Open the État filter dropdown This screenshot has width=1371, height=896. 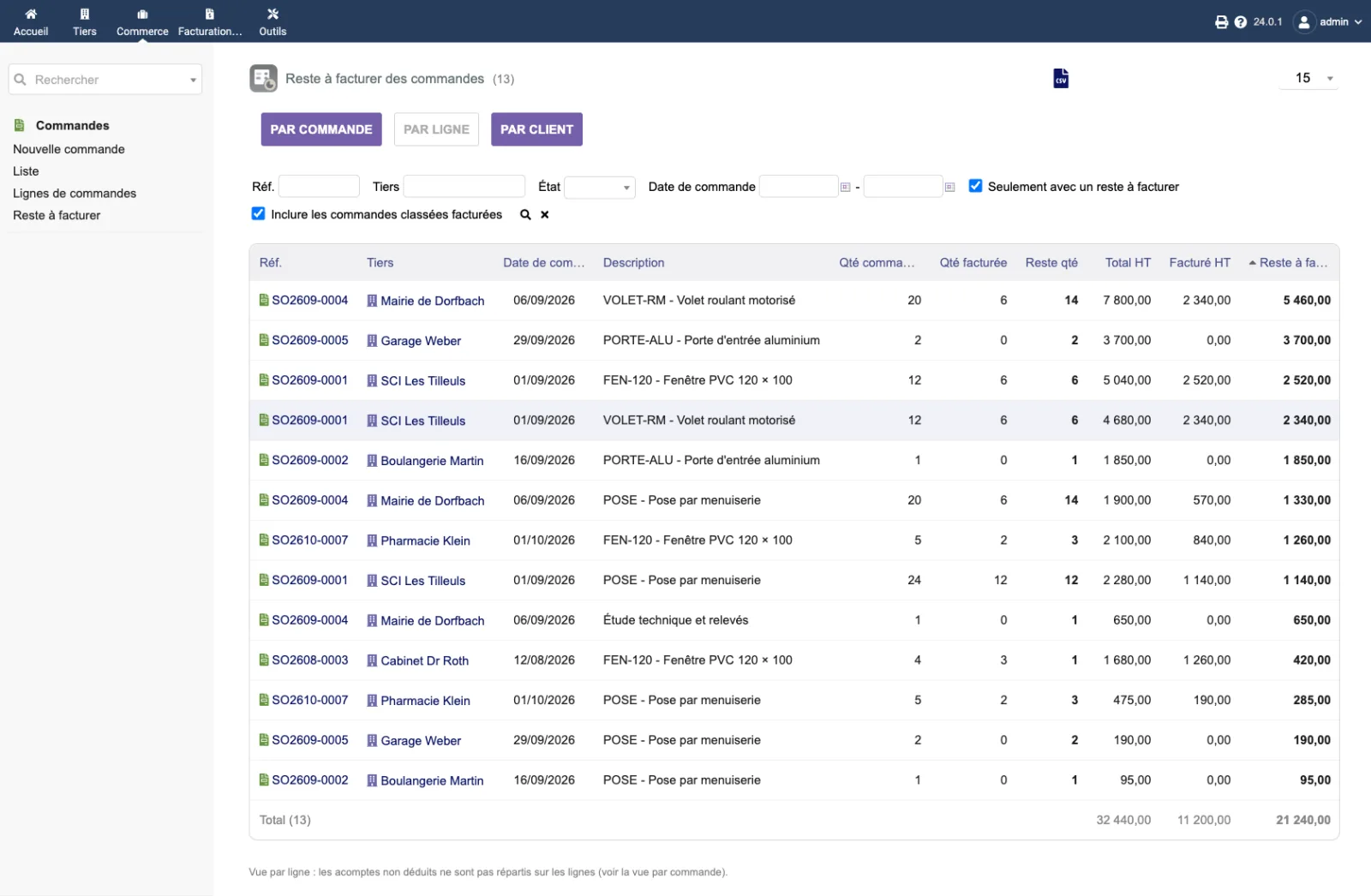pos(600,187)
